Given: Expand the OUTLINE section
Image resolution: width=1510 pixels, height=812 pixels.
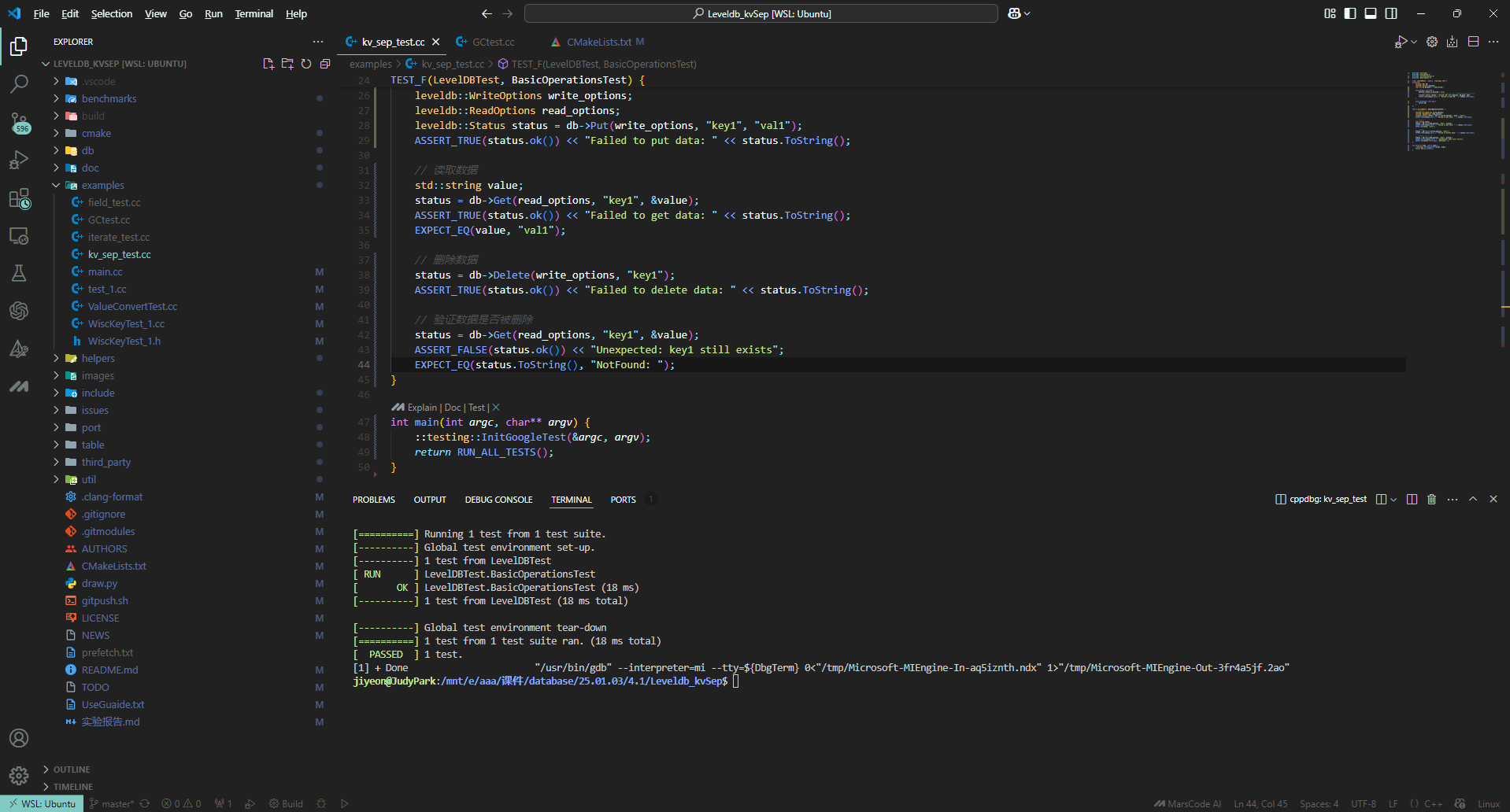Looking at the screenshot, I should (71, 770).
